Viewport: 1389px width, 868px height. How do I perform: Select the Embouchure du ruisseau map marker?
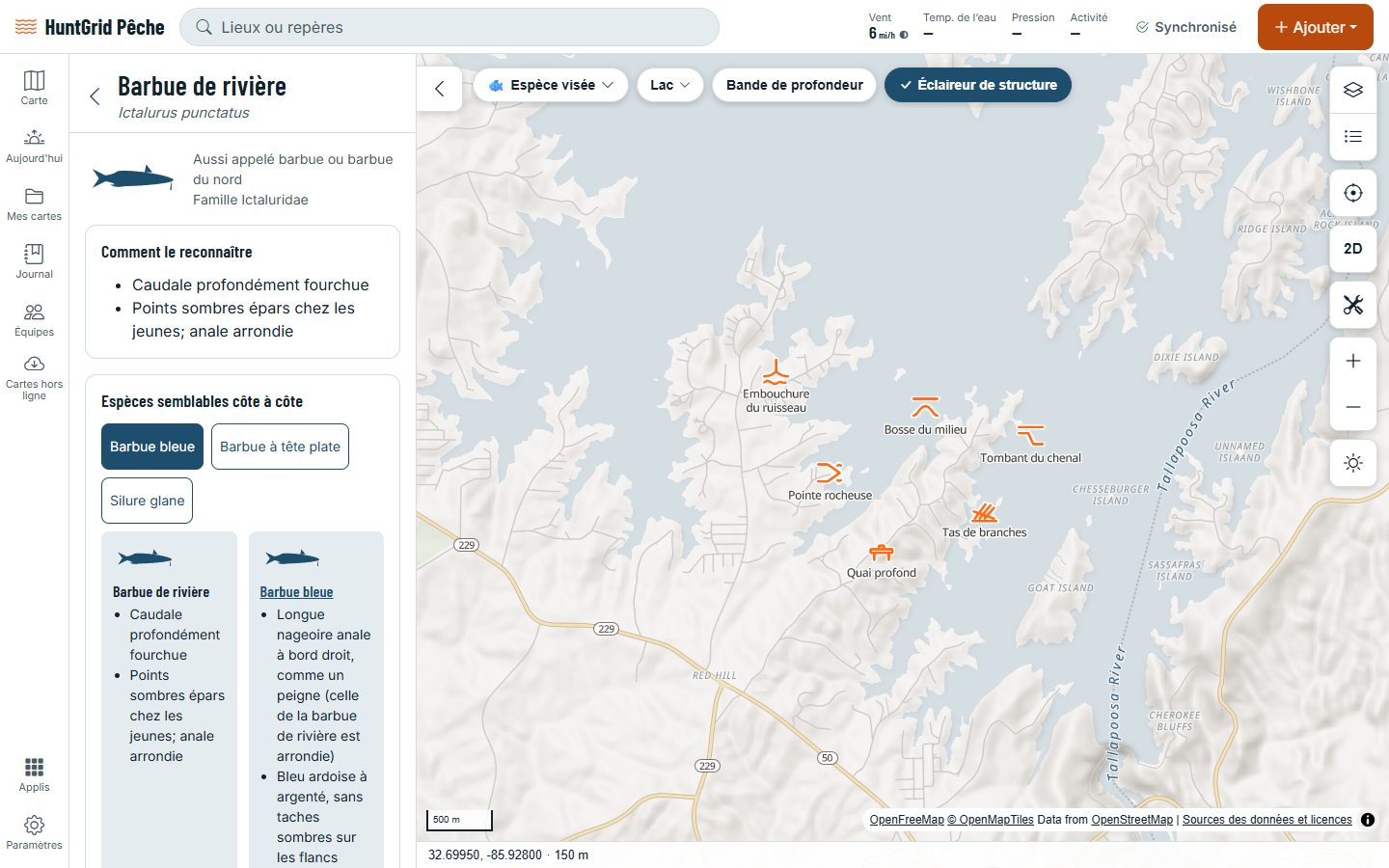pos(776,373)
